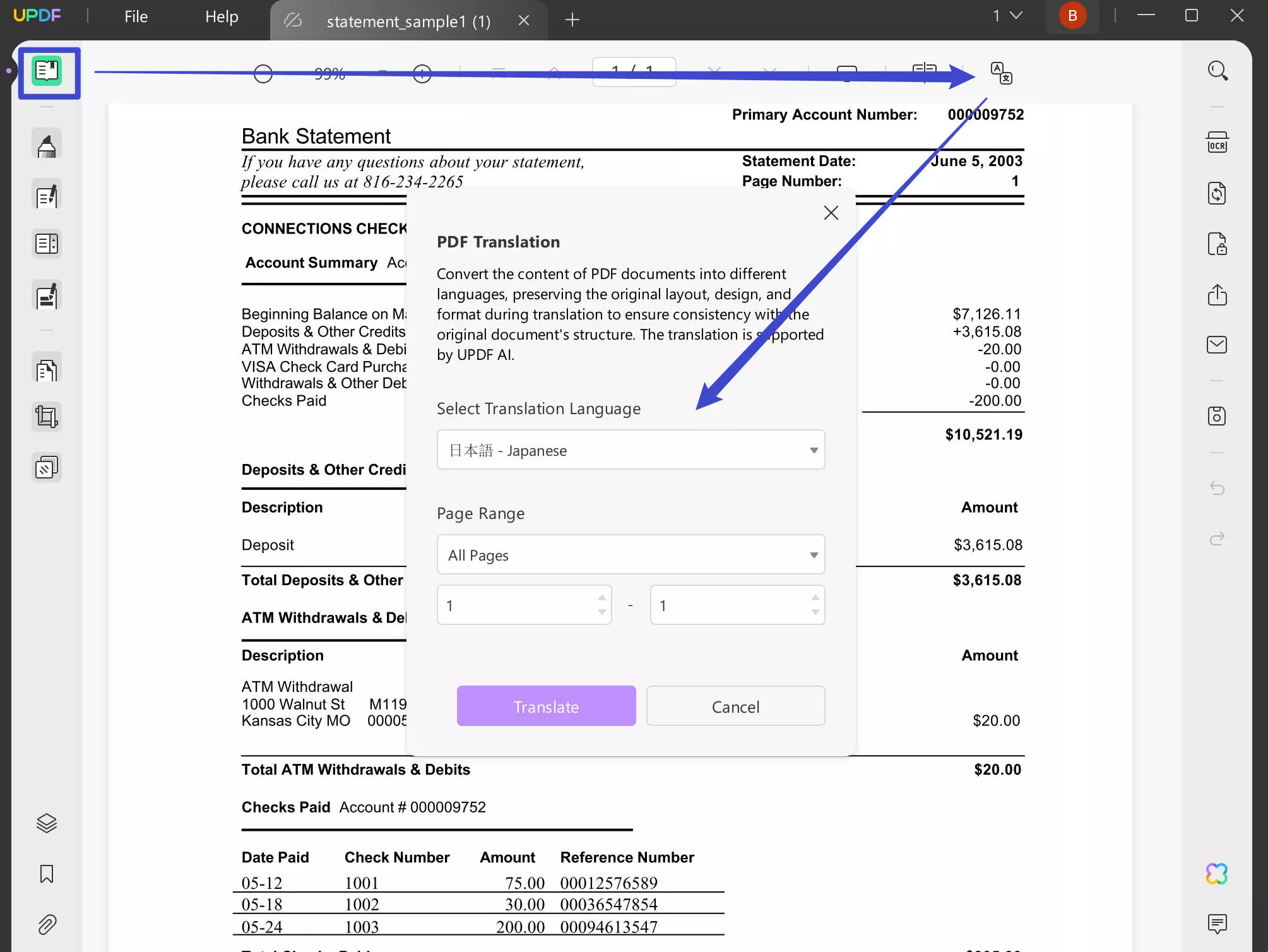
Task: Click the PDF Translation toolbar icon
Action: tap(1002, 73)
